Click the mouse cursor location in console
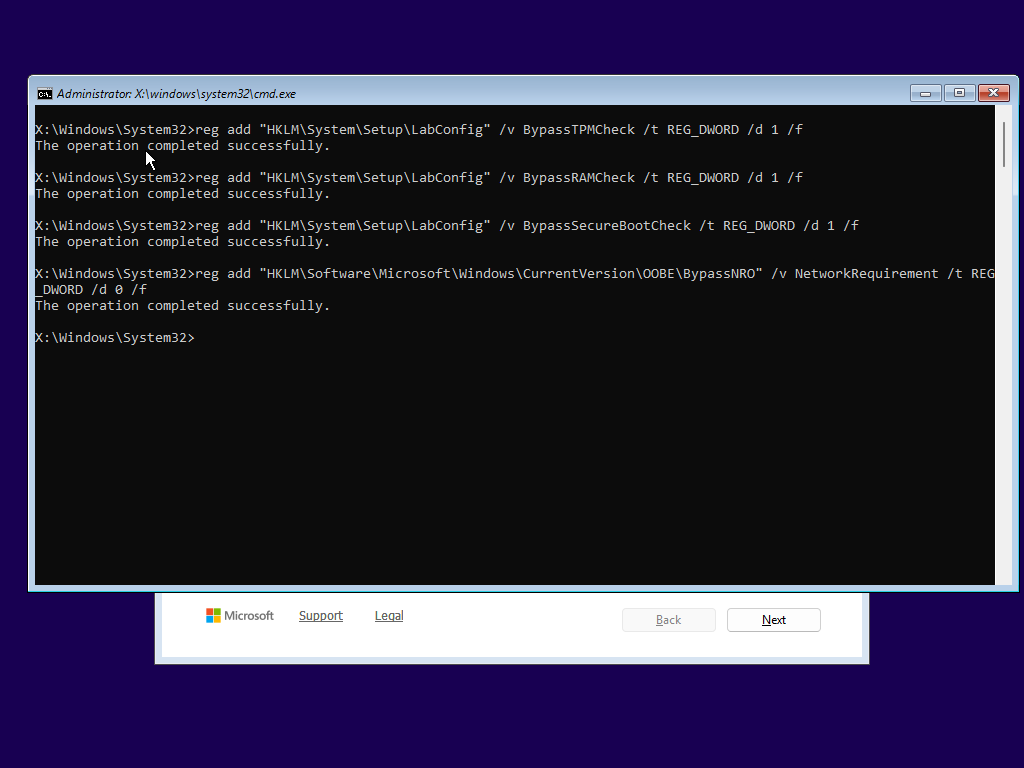 [148, 158]
